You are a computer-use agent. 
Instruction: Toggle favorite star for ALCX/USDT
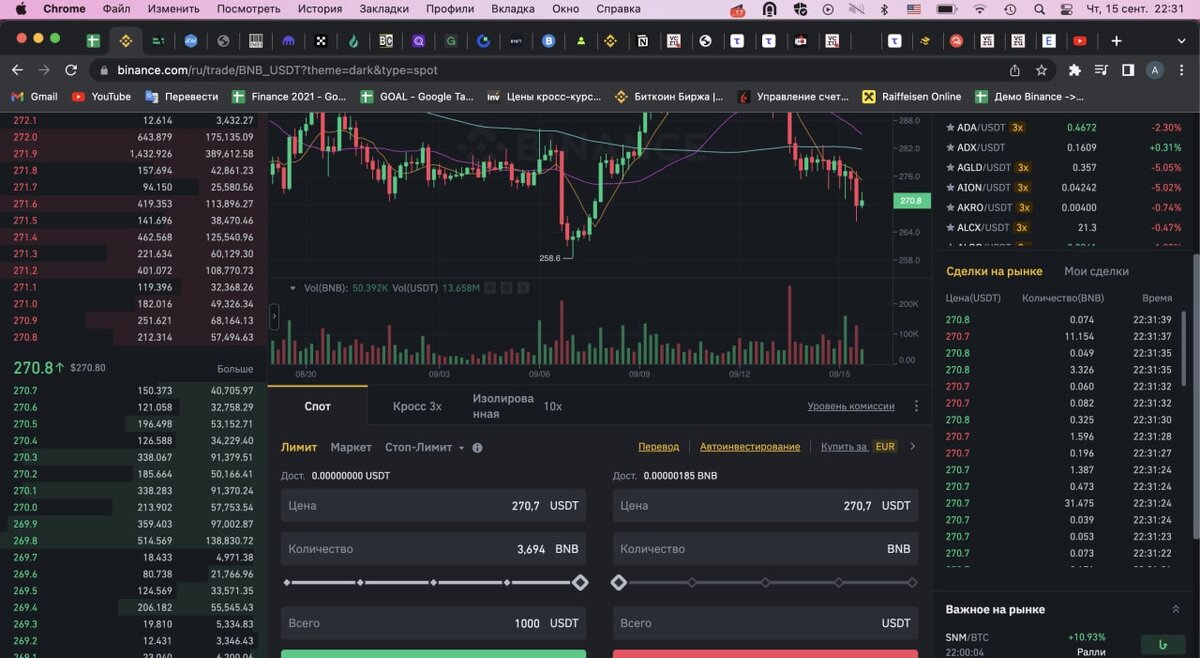pos(950,227)
